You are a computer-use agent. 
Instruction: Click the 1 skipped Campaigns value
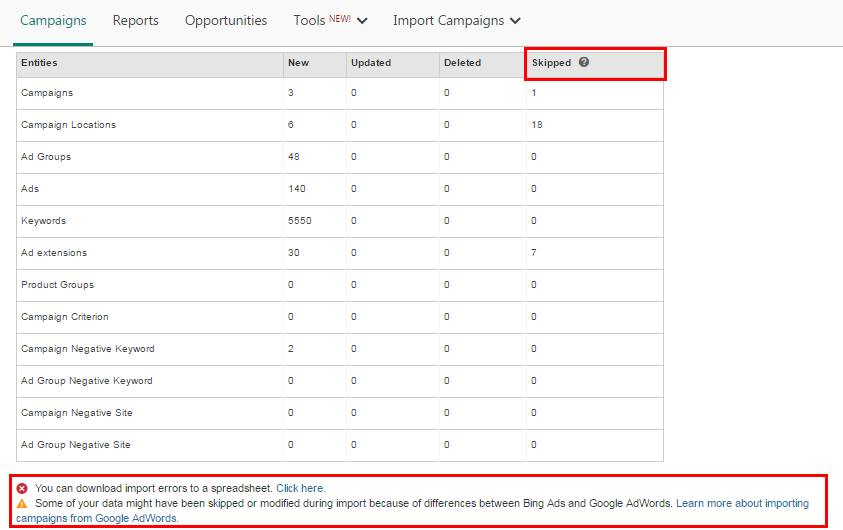point(534,93)
